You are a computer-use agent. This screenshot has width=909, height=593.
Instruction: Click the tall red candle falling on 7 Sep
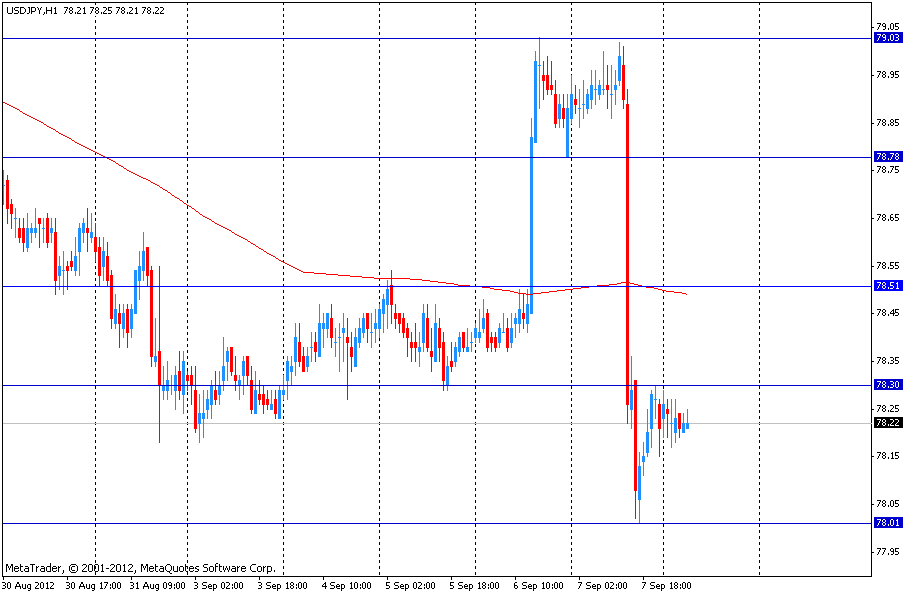pos(627,255)
